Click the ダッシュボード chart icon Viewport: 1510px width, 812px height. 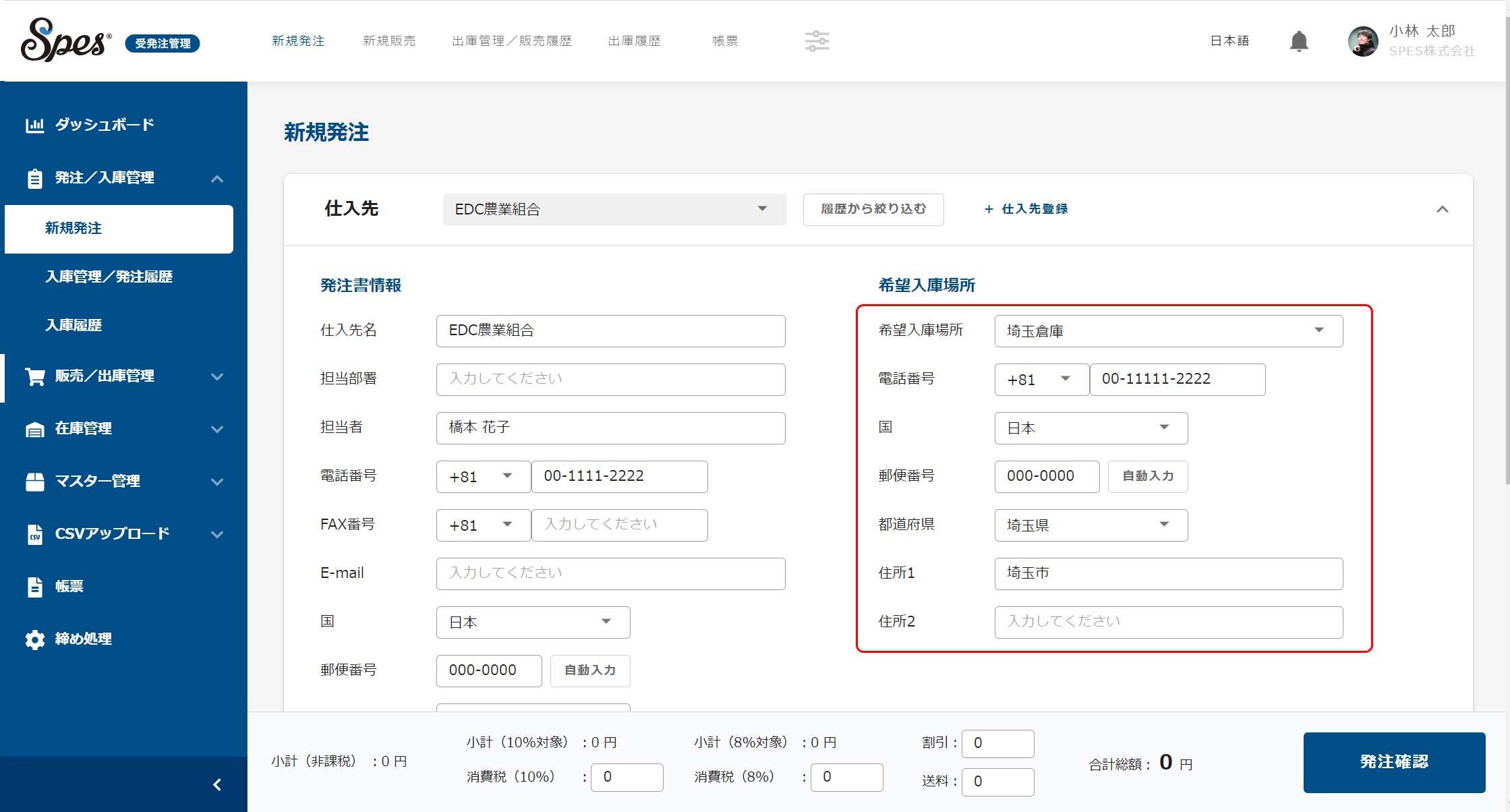34,125
